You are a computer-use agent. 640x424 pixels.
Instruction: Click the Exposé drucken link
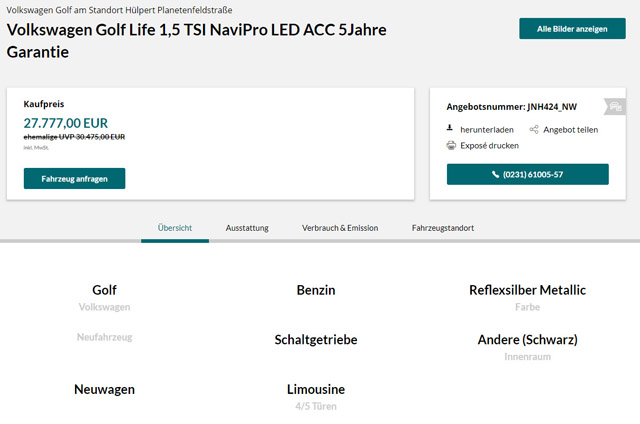pyautogui.click(x=489, y=146)
